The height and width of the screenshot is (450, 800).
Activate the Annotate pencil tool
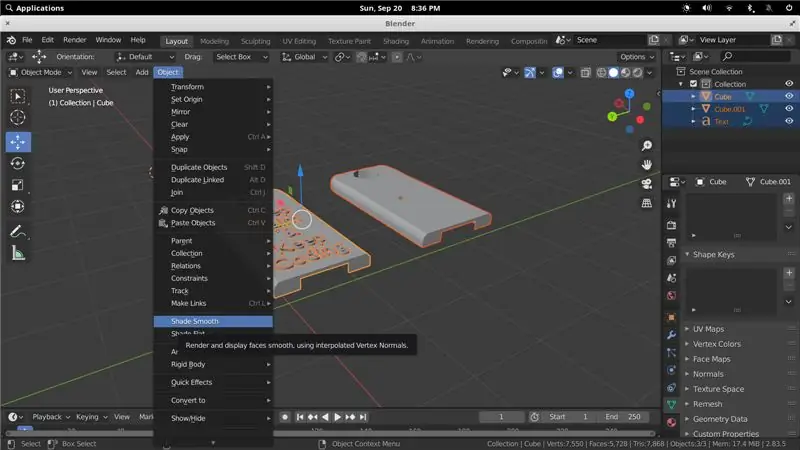click(18, 232)
